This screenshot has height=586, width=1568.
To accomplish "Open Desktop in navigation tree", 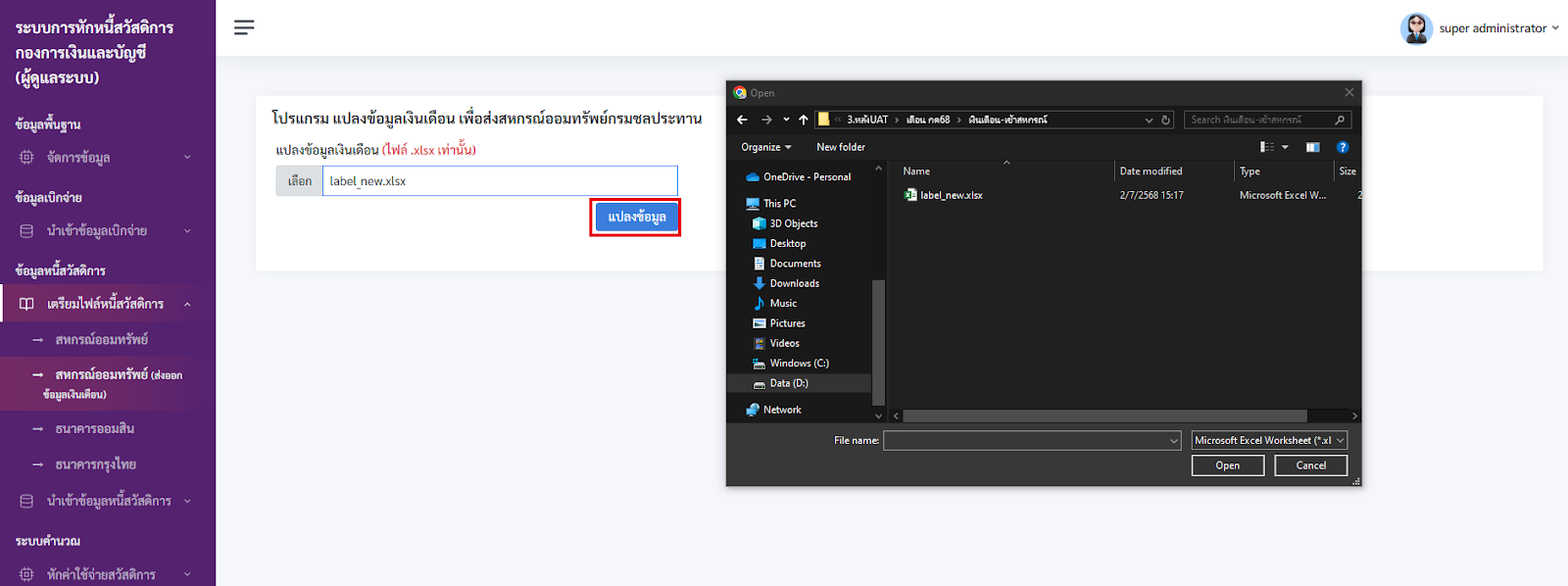I will click(x=787, y=243).
